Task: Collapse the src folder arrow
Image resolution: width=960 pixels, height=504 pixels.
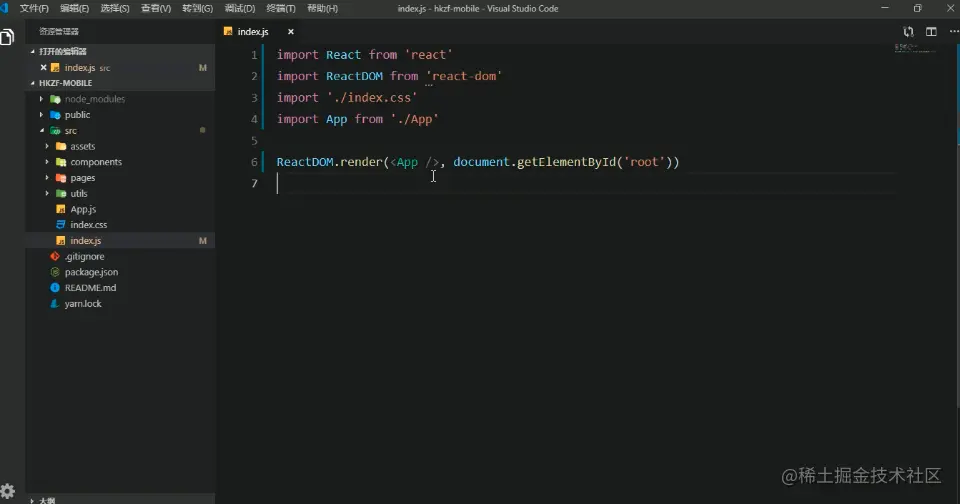Action: (42, 131)
